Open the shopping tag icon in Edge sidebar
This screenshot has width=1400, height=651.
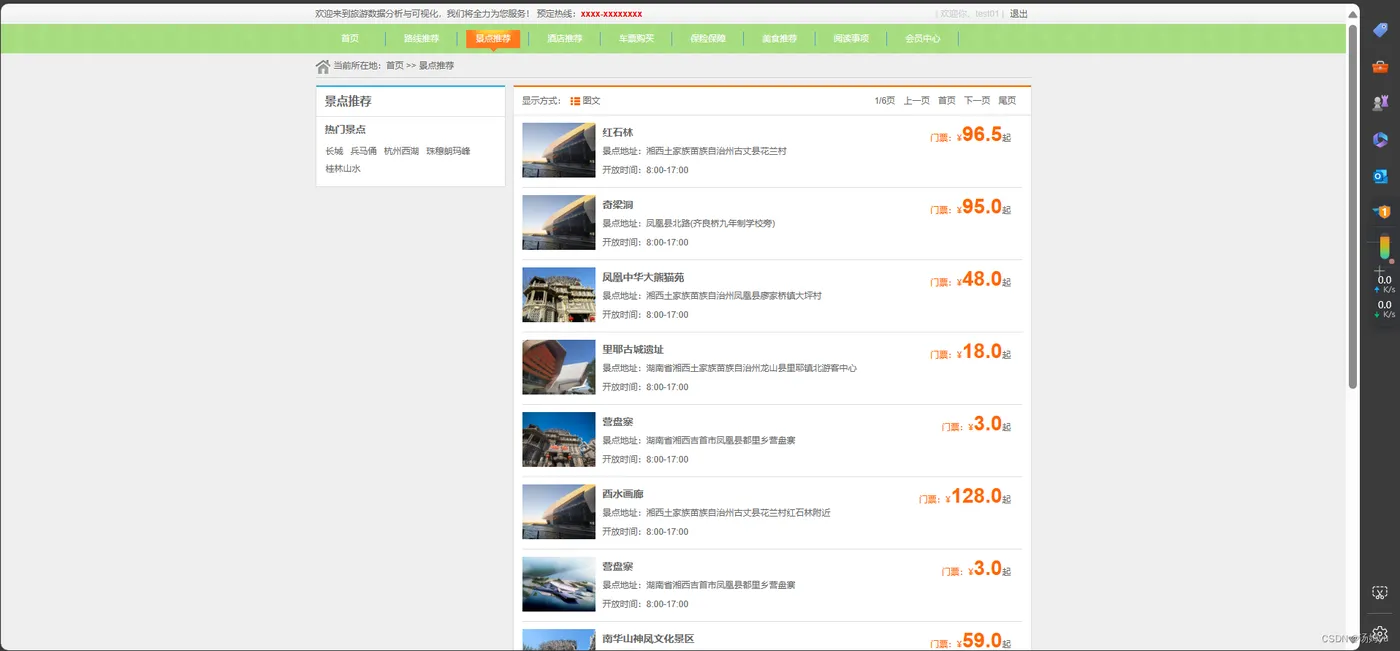(x=1380, y=31)
